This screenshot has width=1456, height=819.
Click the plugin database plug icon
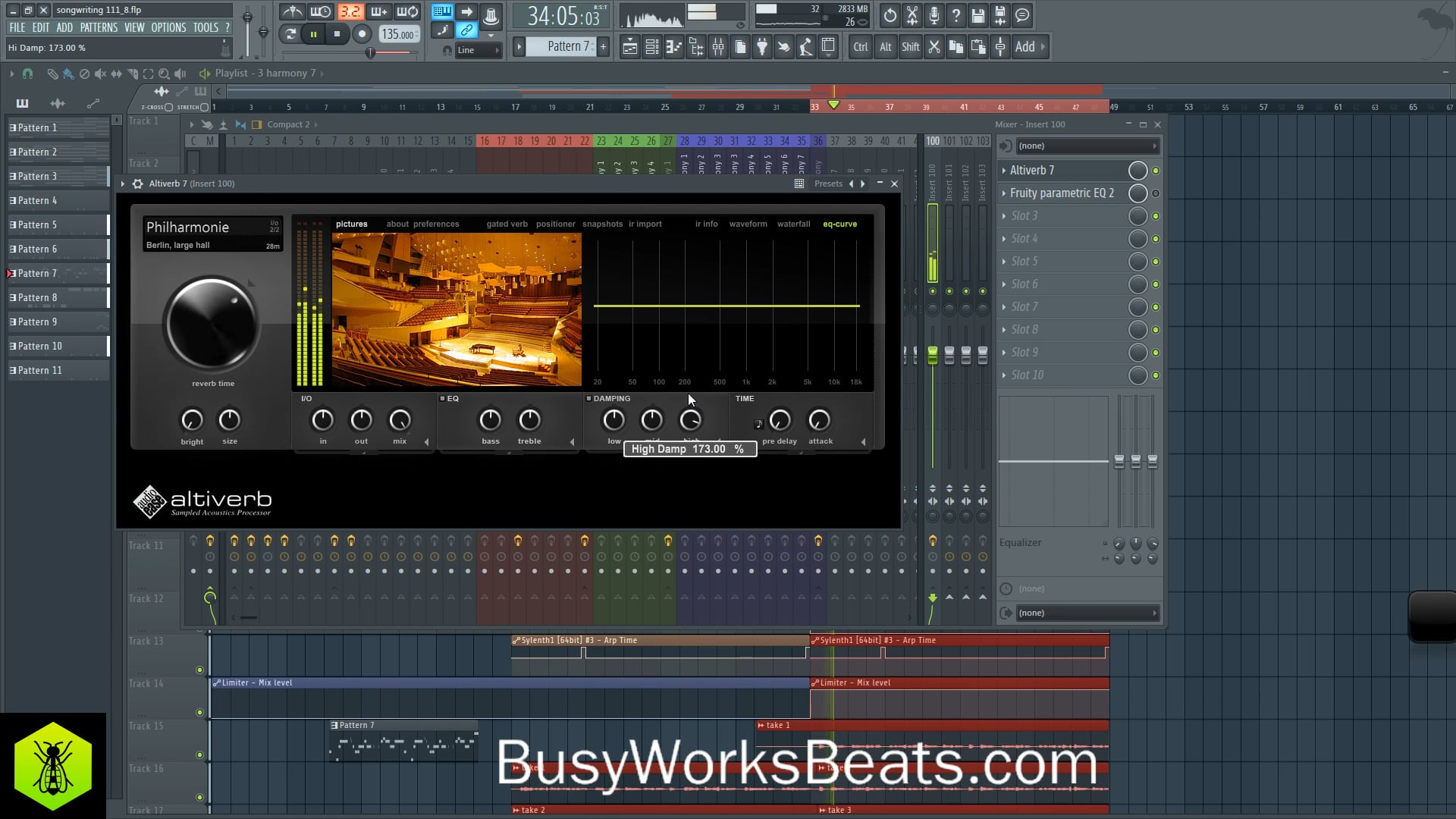(762, 47)
